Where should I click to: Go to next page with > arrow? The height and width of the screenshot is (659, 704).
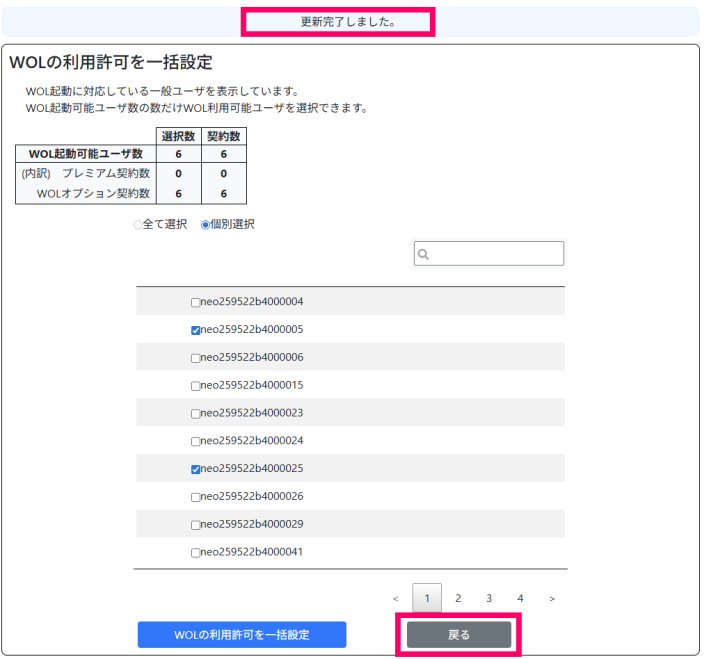pyautogui.click(x=552, y=598)
